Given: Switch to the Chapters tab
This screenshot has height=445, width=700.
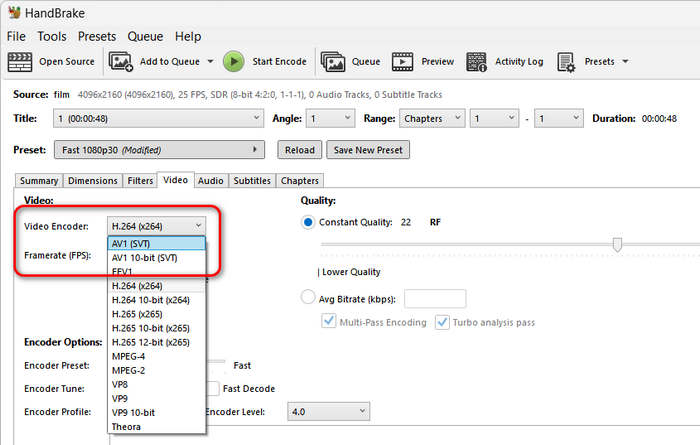Looking at the screenshot, I should (300, 181).
